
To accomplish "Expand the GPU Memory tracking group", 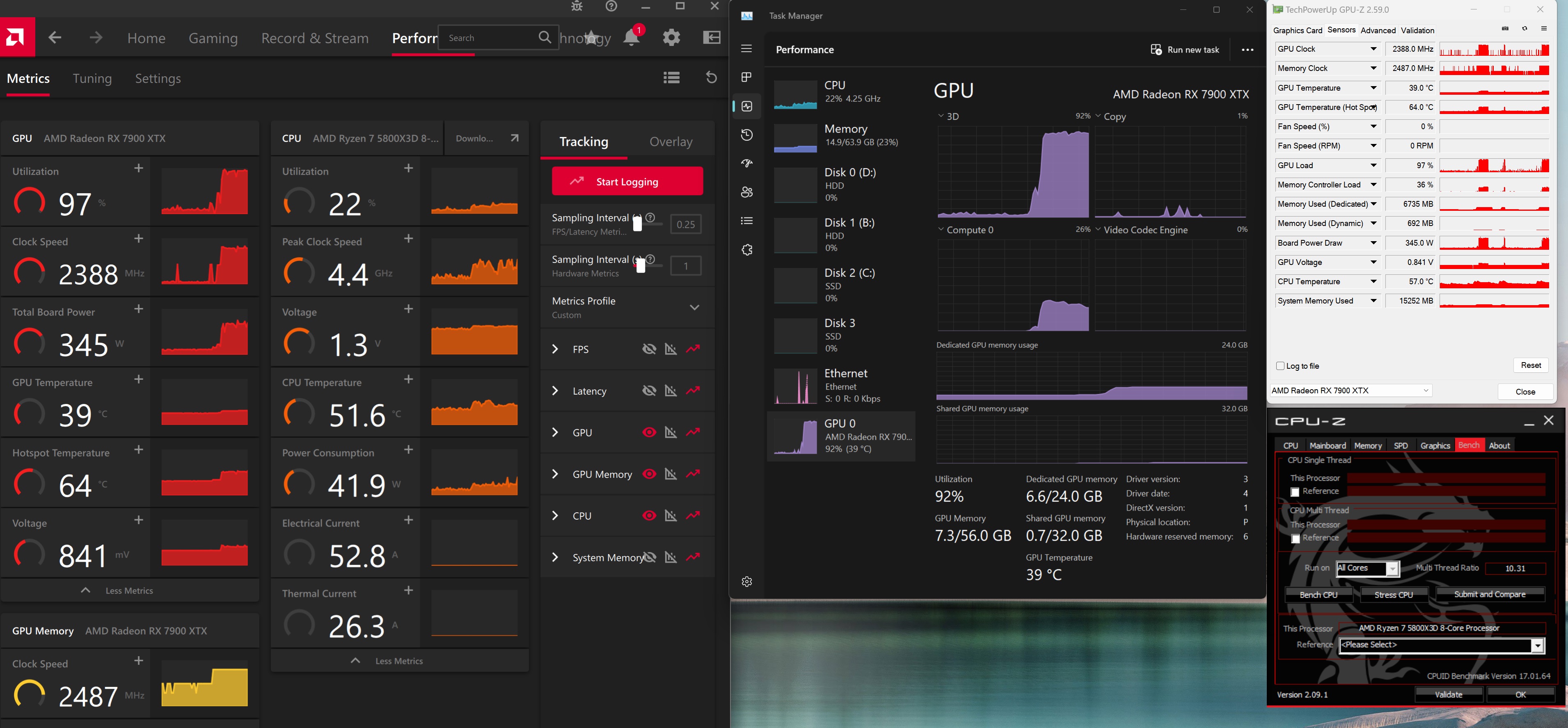I will click(x=554, y=475).
